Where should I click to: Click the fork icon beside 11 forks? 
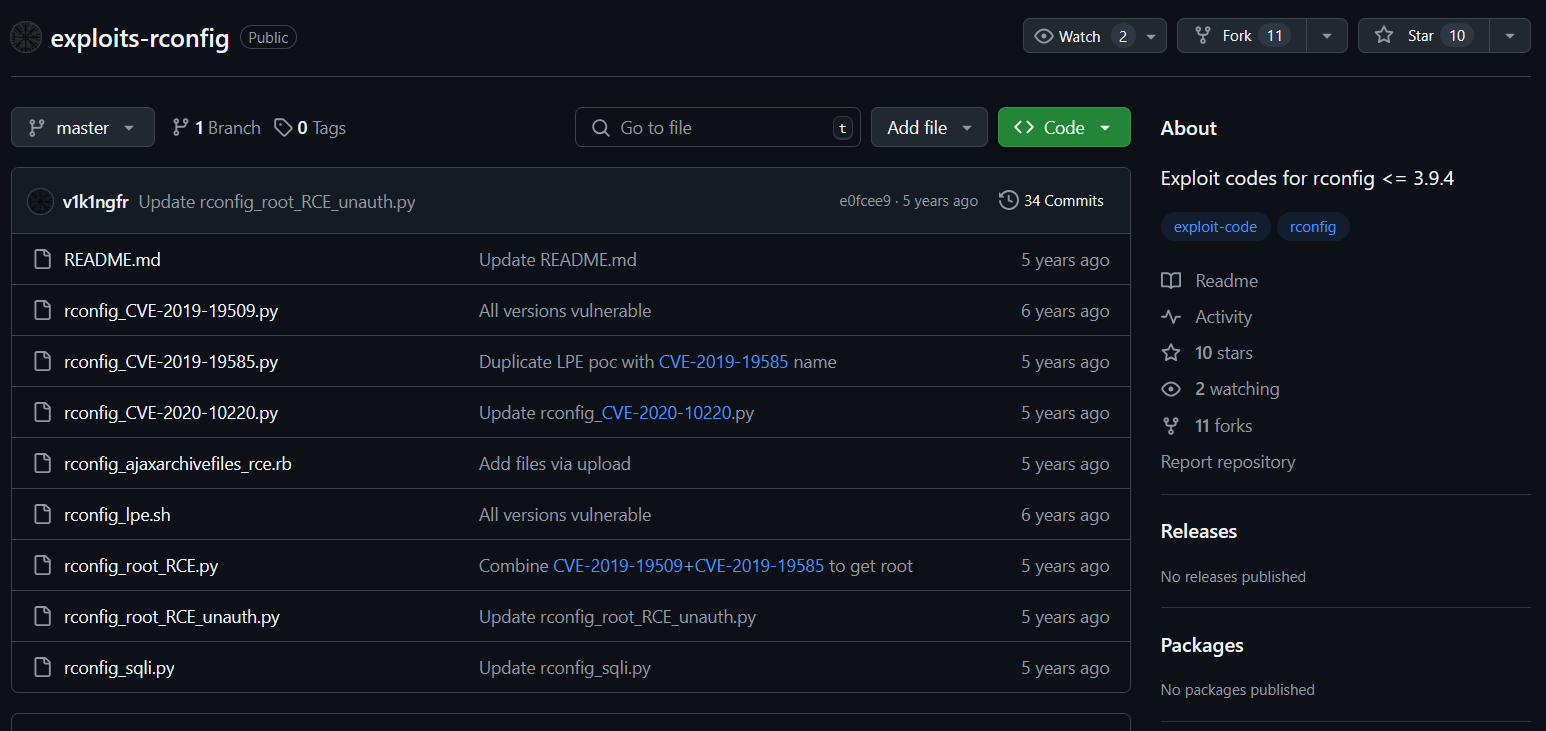[1171, 426]
